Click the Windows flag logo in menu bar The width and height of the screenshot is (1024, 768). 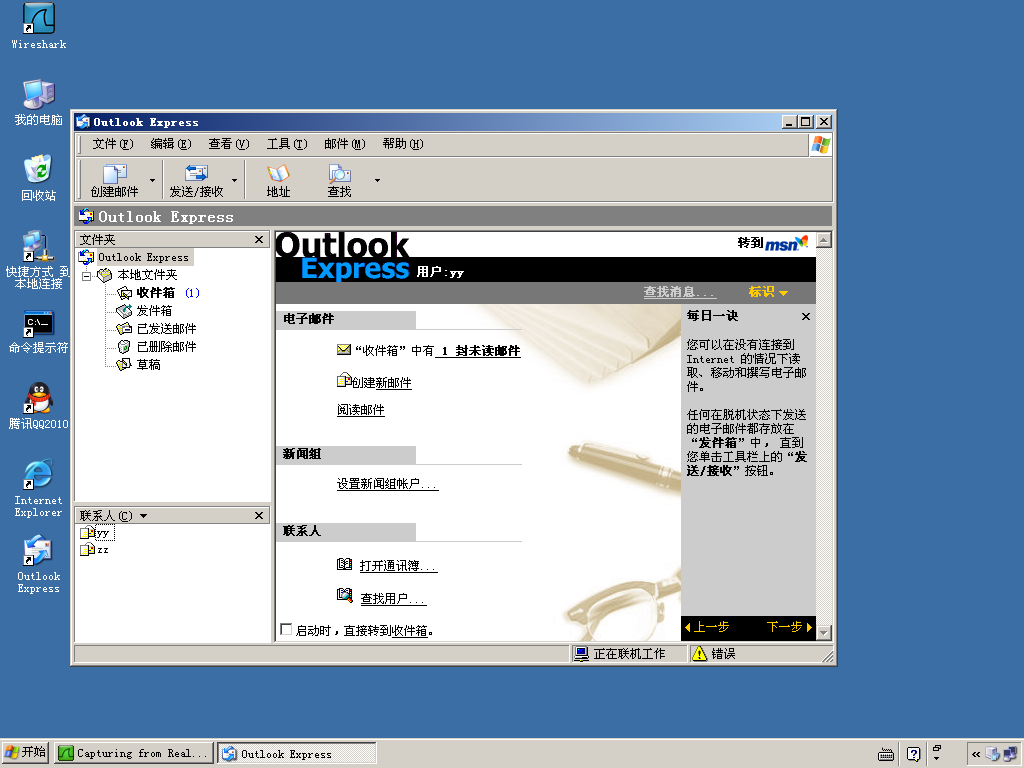(x=821, y=145)
